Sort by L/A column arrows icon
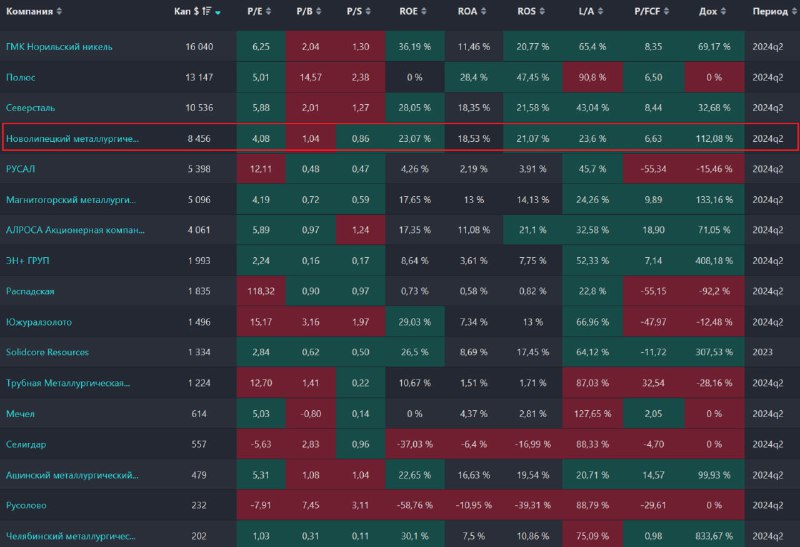800x547 pixels. (x=600, y=11)
